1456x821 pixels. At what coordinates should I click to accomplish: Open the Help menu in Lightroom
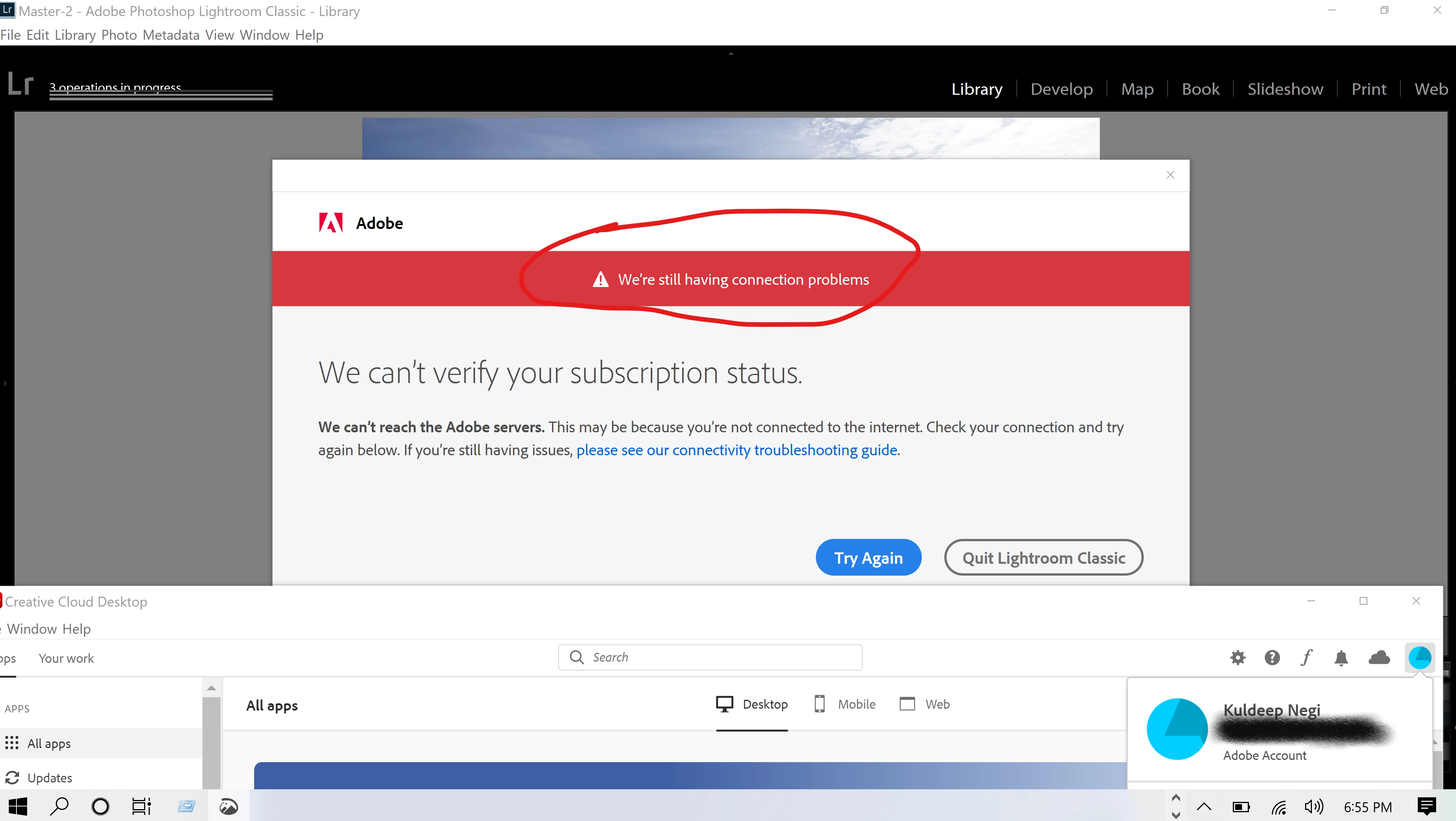[x=309, y=35]
